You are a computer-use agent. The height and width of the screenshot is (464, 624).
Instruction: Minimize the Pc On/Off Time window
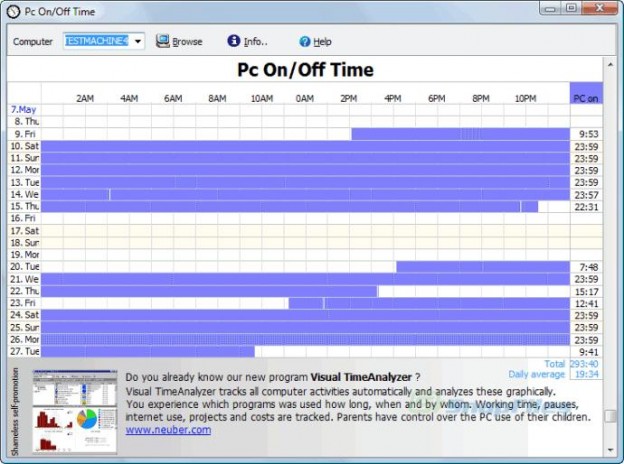551,8
